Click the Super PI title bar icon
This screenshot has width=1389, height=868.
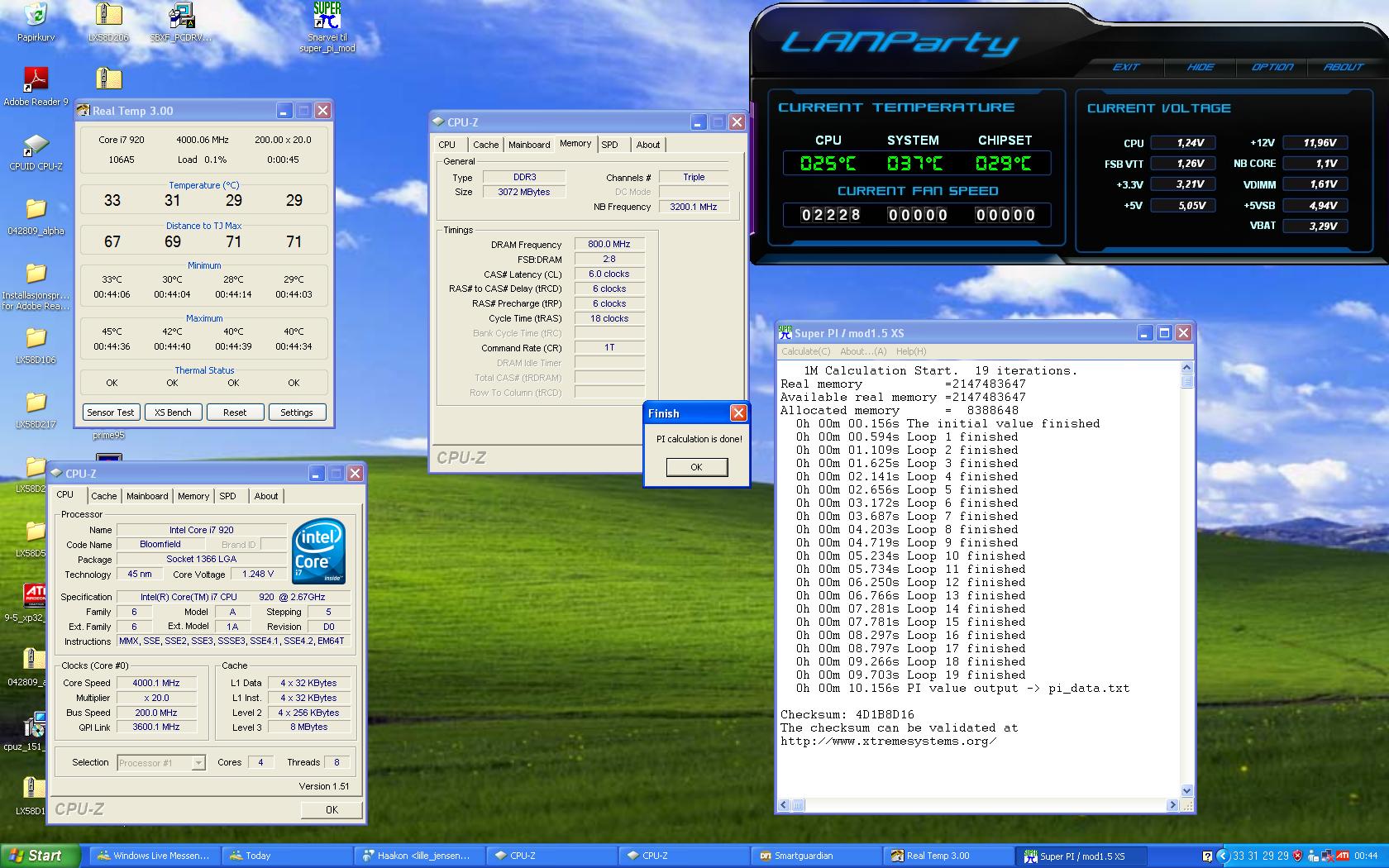click(785, 332)
